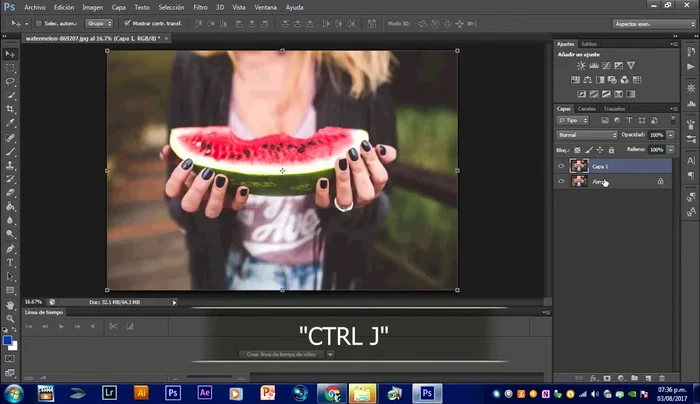Viewport: 700px width, 404px height.
Task: Select the Fondo layer thumbnail
Action: pos(579,182)
